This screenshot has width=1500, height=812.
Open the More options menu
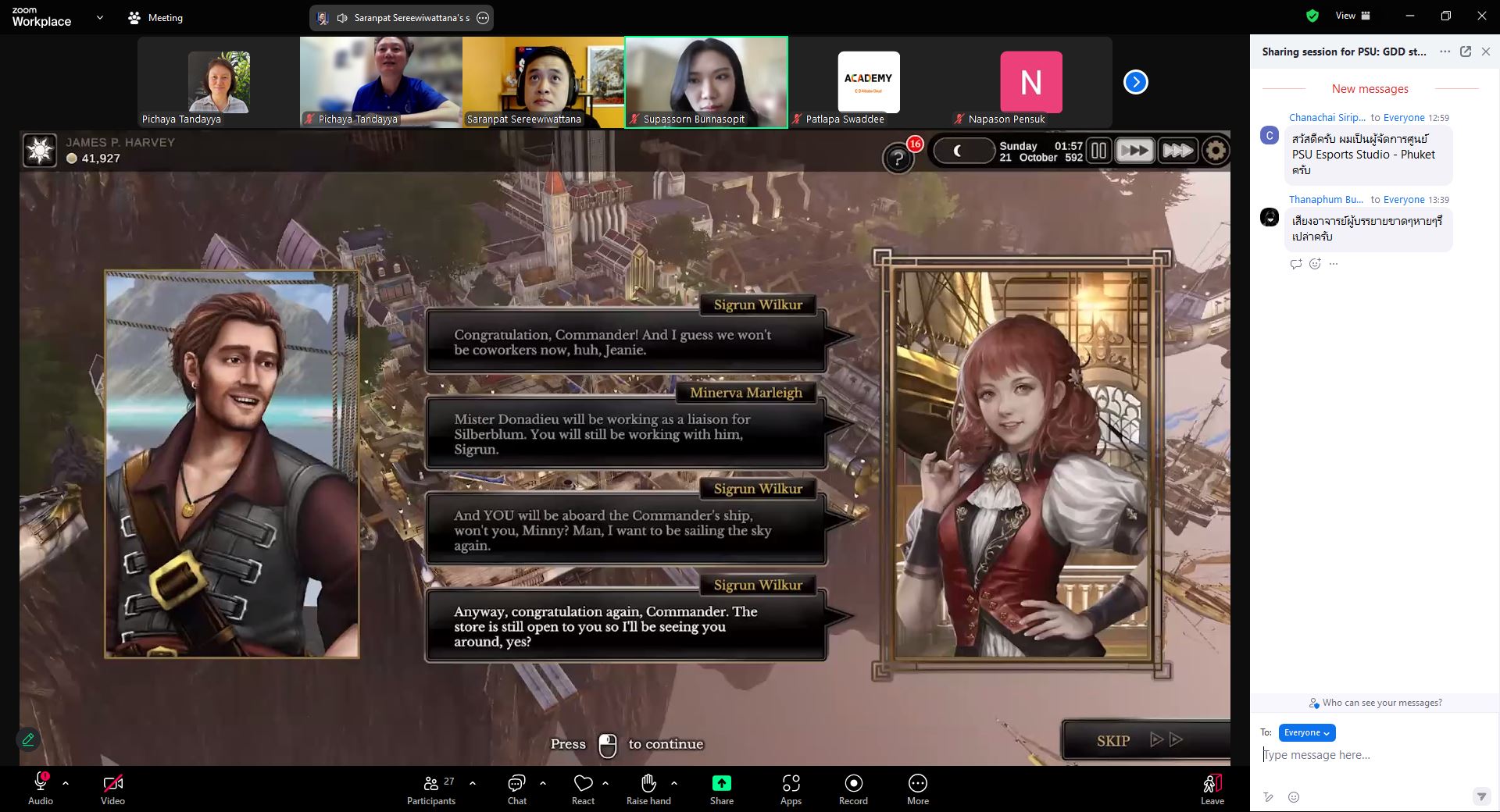pos(917,784)
